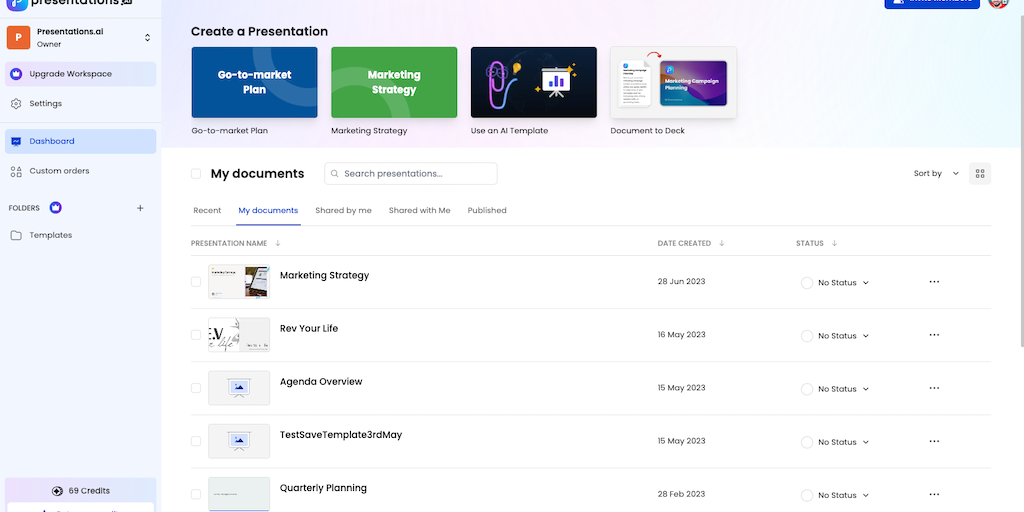Open the Sort by dropdown
The image size is (1024, 512).
click(x=936, y=174)
